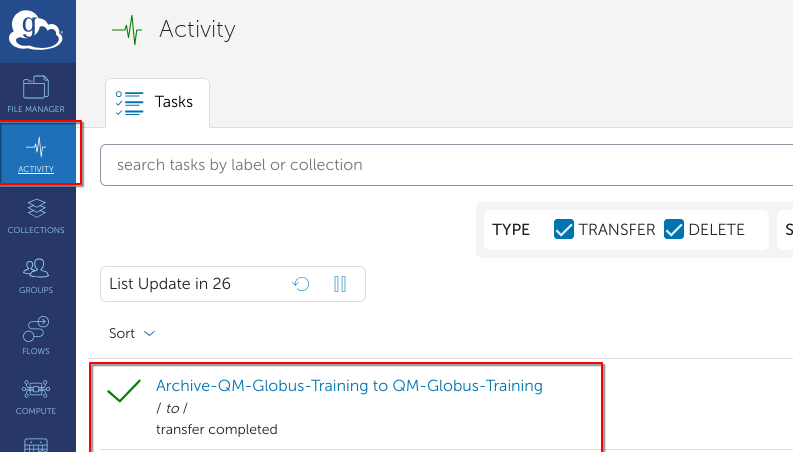Uncheck the DELETE type checkbox
The width and height of the screenshot is (793, 452).
[x=674, y=229]
